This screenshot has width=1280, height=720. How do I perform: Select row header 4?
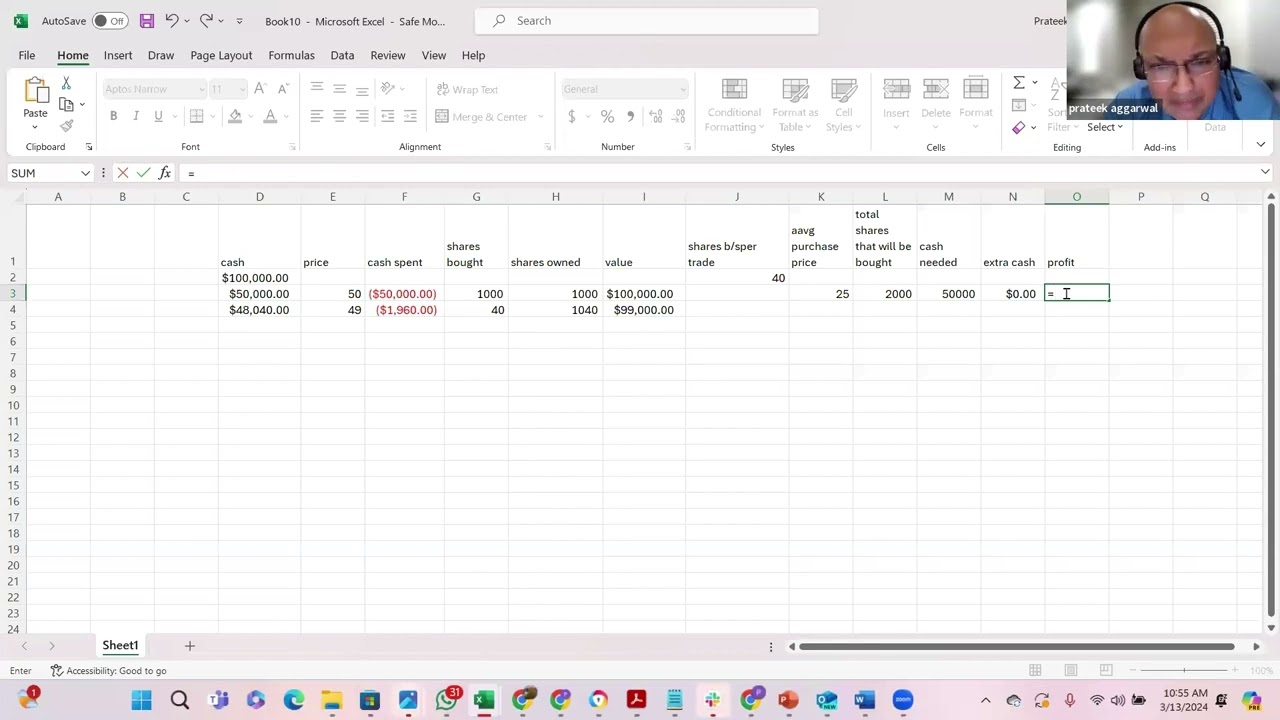[x=13, y=310]
